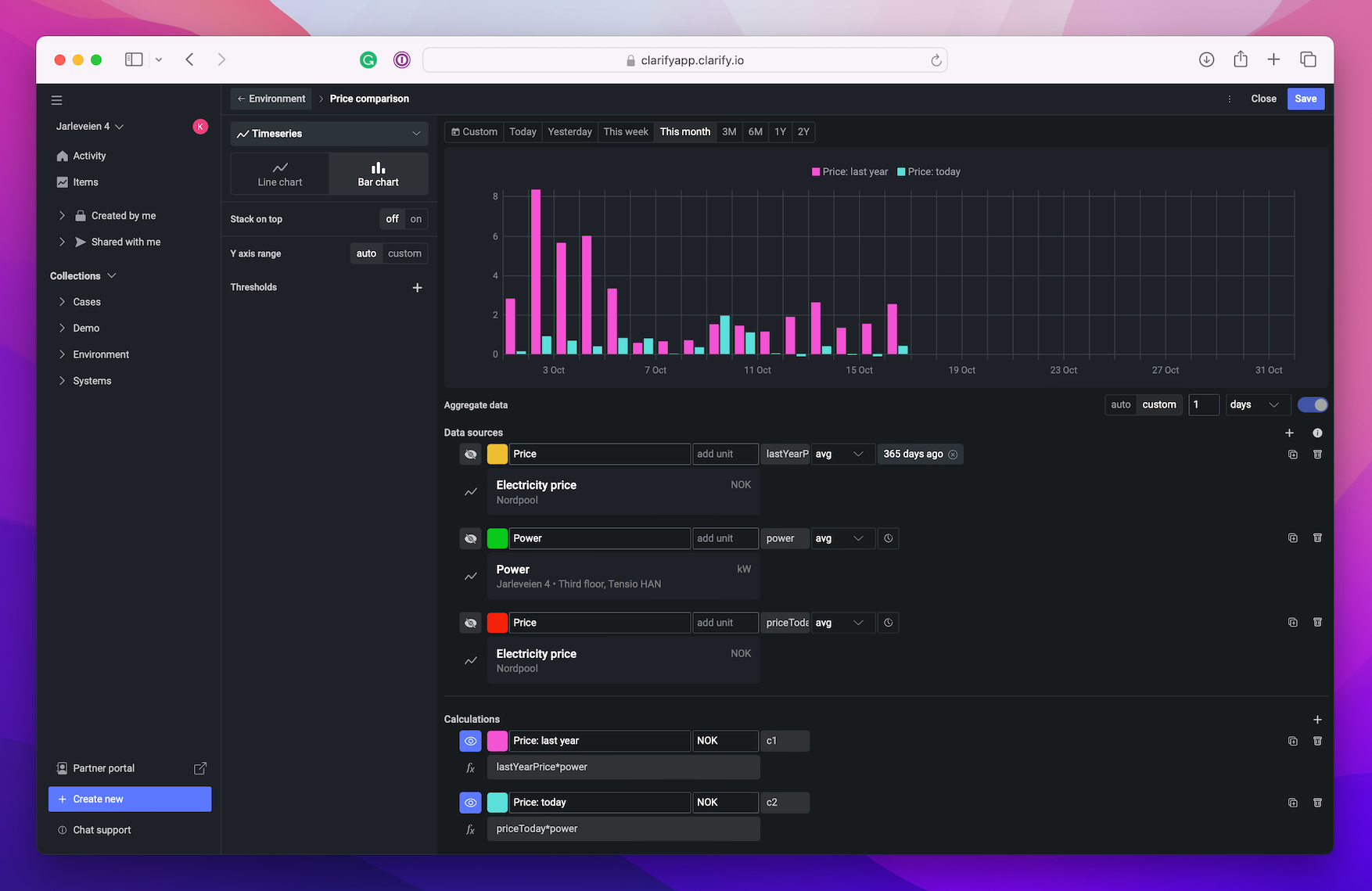Go back with Safari back arrow
The height and width of the screenshot is (891, 1372).
coord(189,59)
